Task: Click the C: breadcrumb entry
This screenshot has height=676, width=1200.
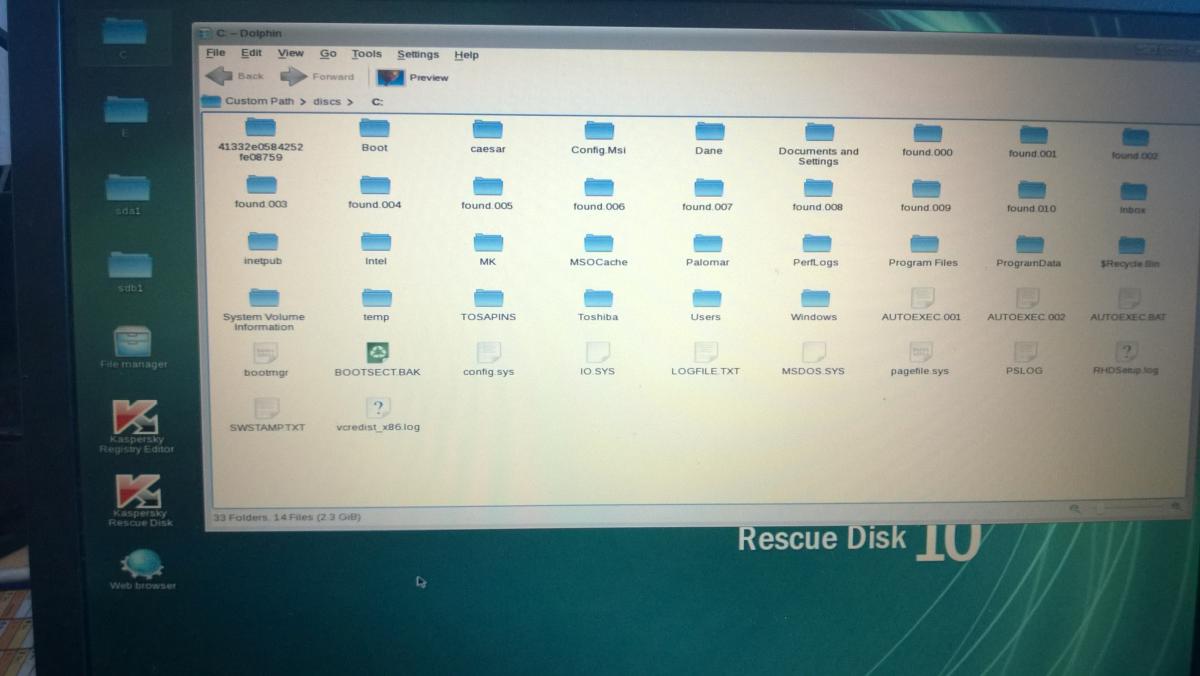Action: 378,102
